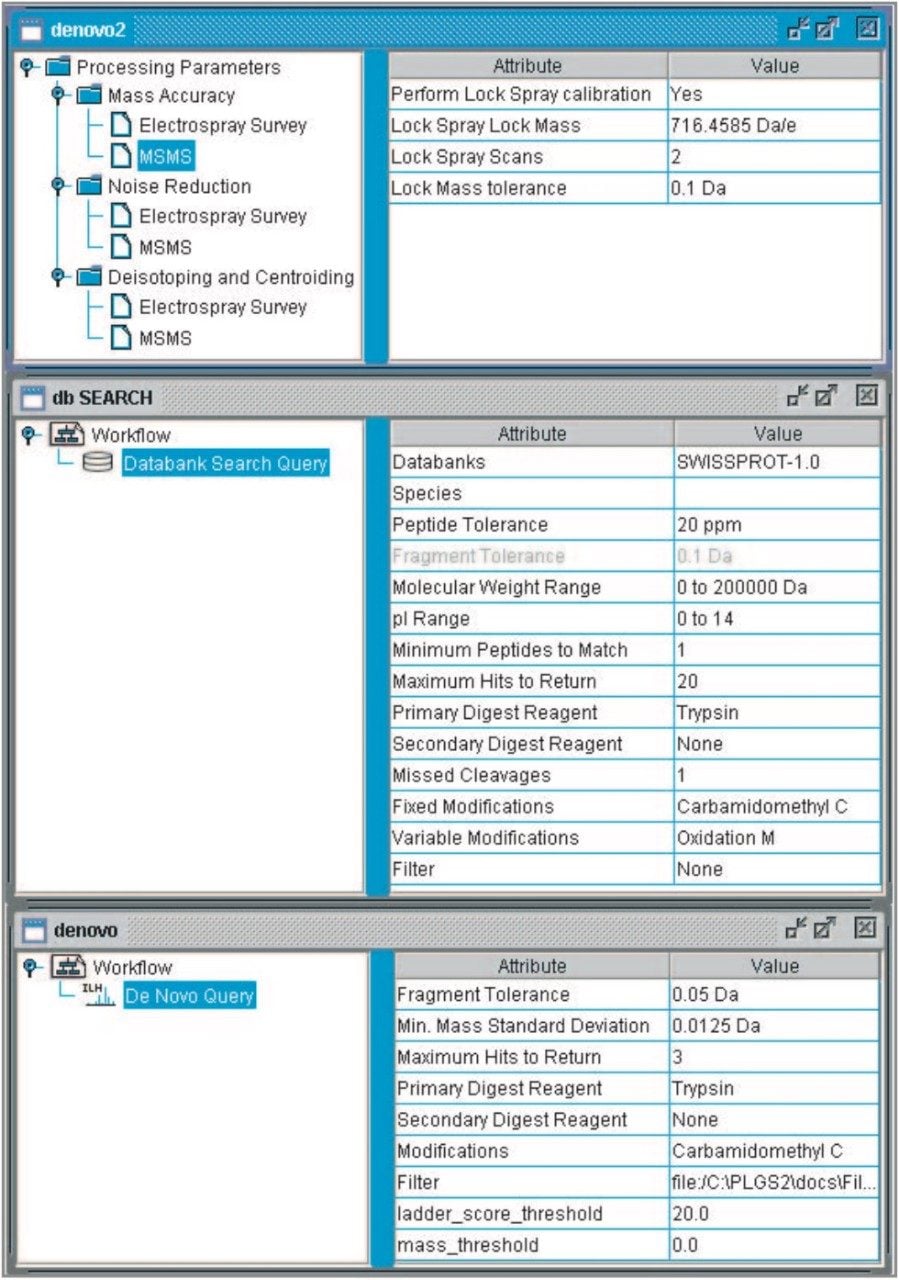
Task: Select MSMS under Noise Reduction
Action: tap(165, 247)
